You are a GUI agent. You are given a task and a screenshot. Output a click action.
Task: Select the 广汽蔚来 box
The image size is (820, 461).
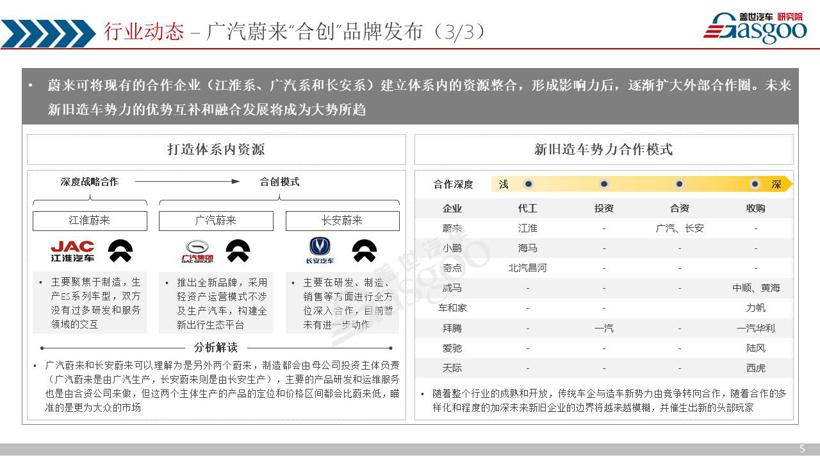[x=216, y=221]
